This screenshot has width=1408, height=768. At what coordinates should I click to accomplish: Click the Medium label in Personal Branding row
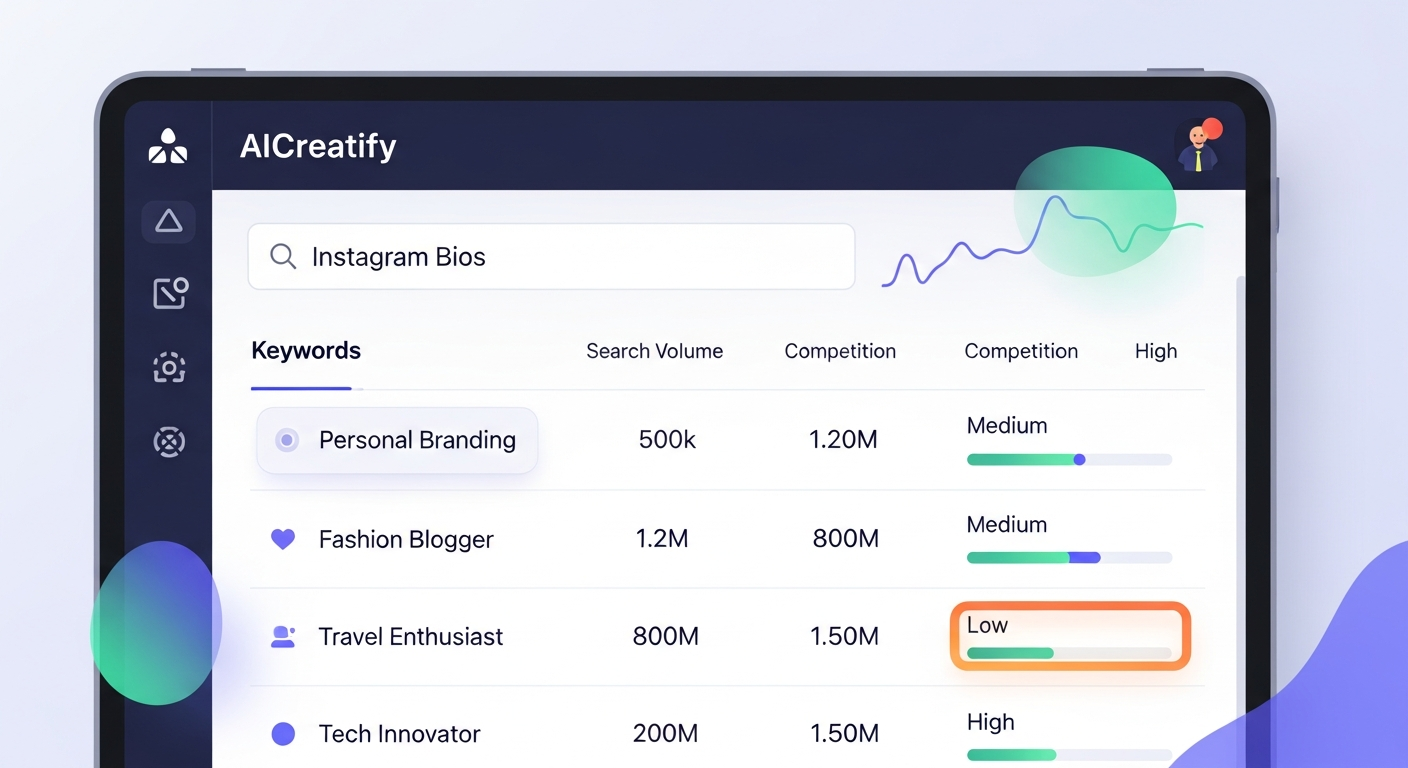[1007, 426]
